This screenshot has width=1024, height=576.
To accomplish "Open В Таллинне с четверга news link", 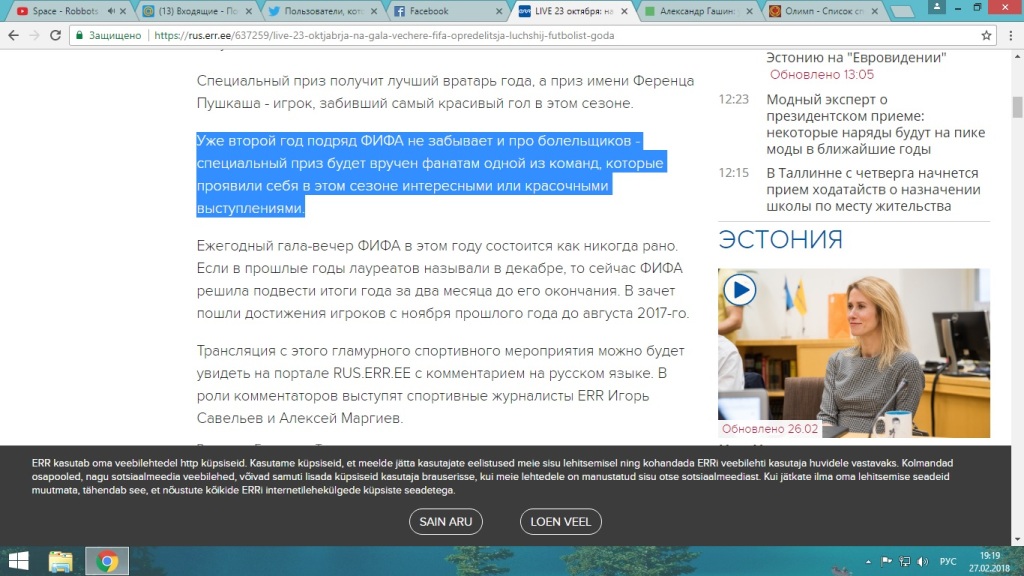I will click(x=873, y=189).
